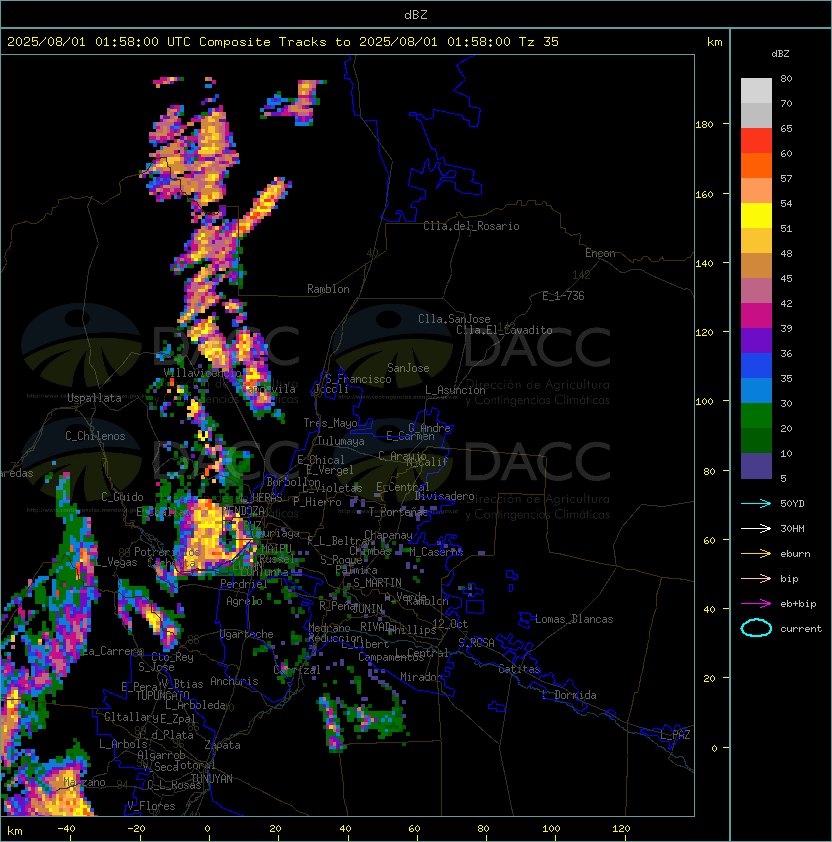This screenshot has width=832, height=842.
Task: Click the Catitas map label
Action: 519,669
